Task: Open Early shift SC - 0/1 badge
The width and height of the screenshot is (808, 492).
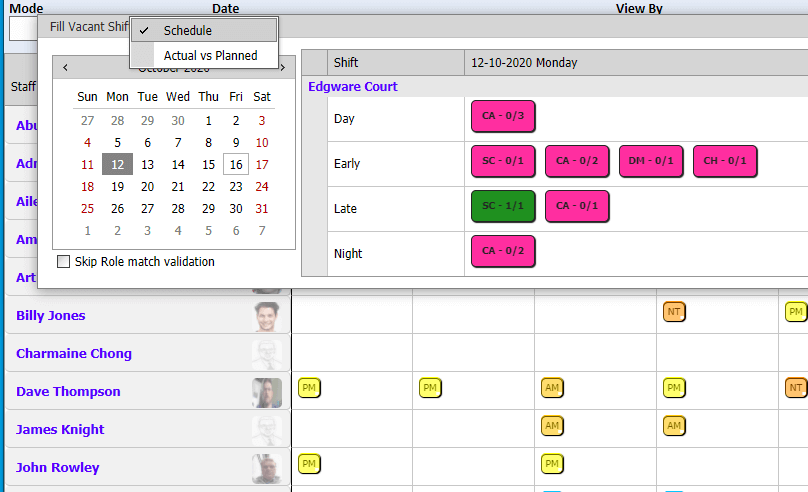Action: pyautogui.click(x=503, y=161)
